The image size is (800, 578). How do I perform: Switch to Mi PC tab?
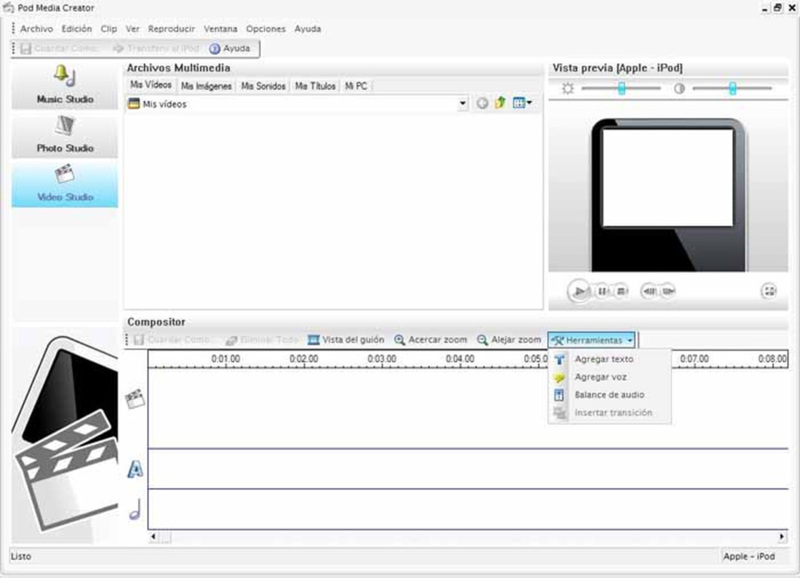pyautogui.click(x=356, y=86)
